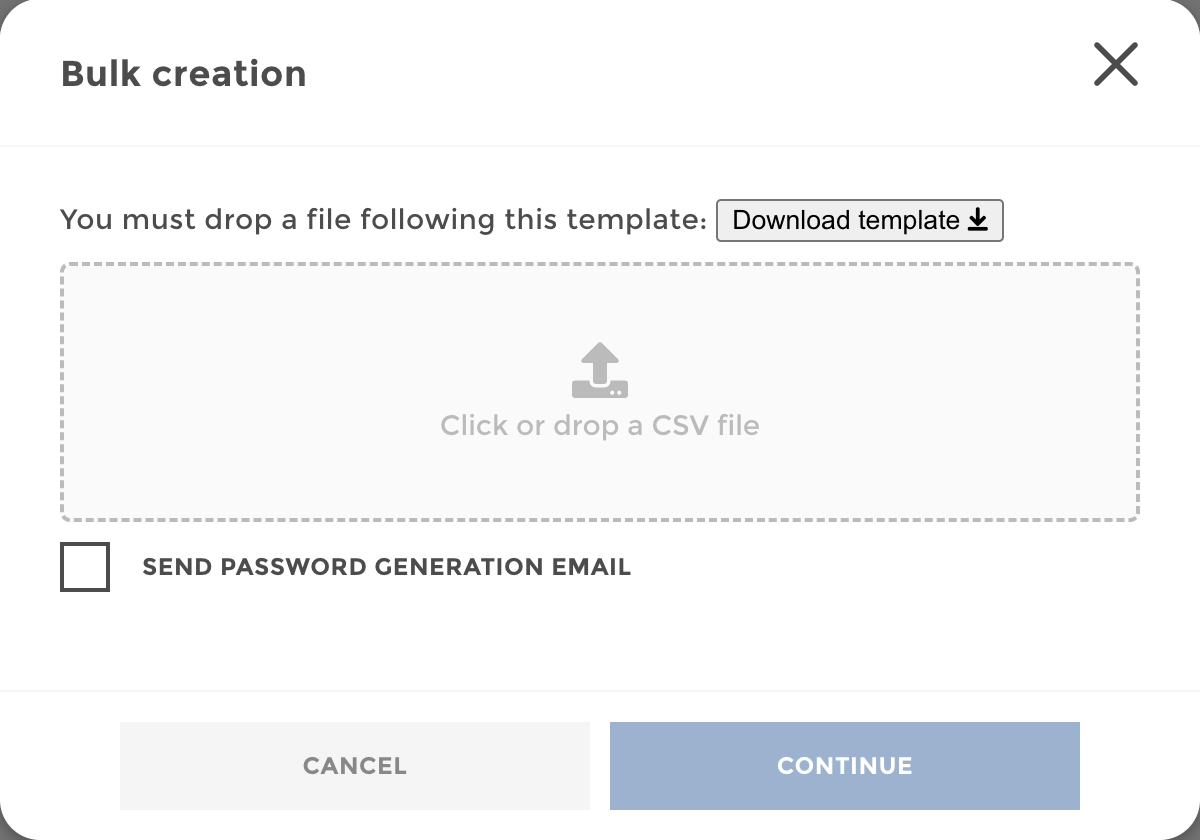Screen dimensions: 1200x840
Task: Click the Click or drop a CSV file text
Action: (x=599, y=425)
